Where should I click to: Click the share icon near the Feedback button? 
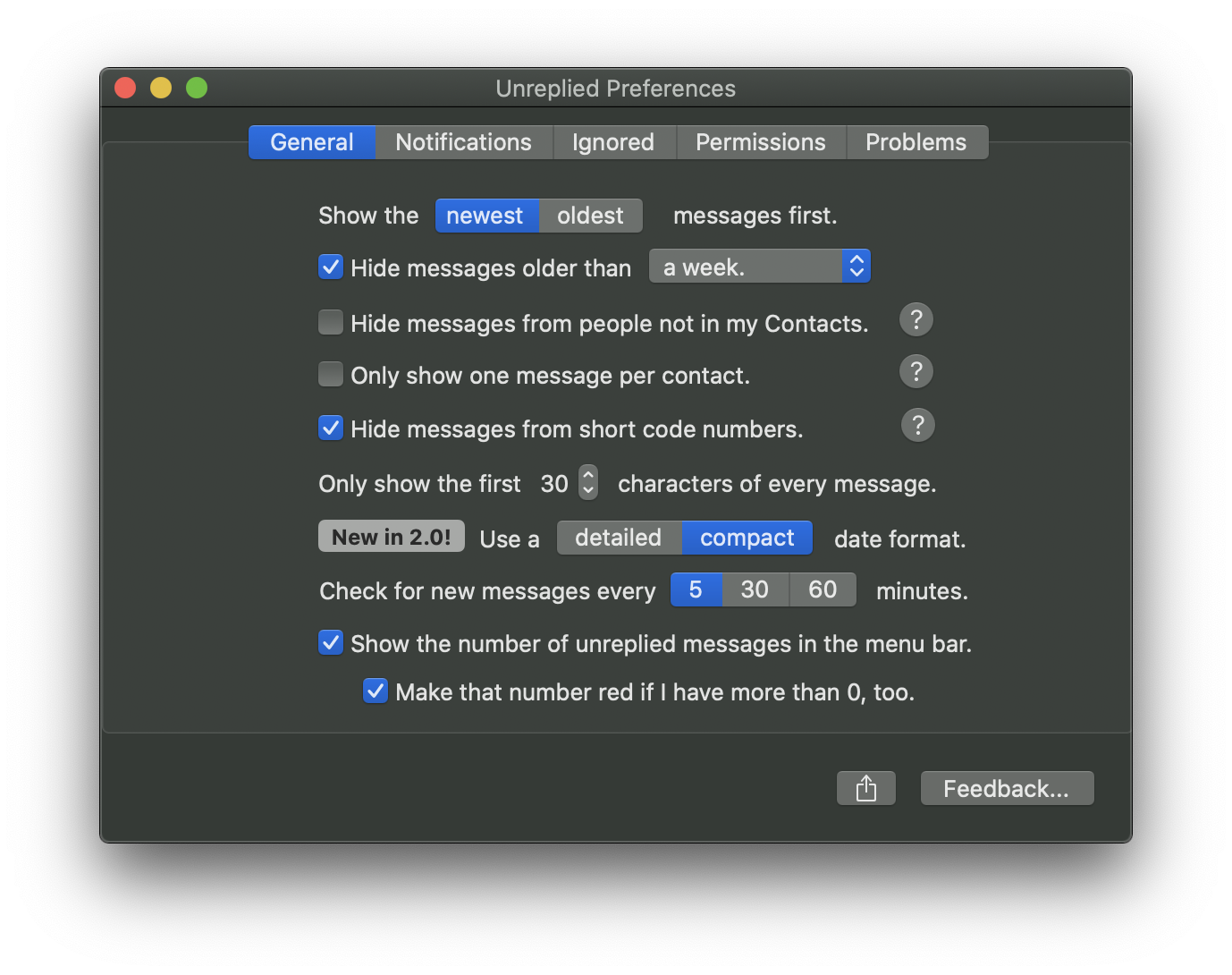click(865, 788)
